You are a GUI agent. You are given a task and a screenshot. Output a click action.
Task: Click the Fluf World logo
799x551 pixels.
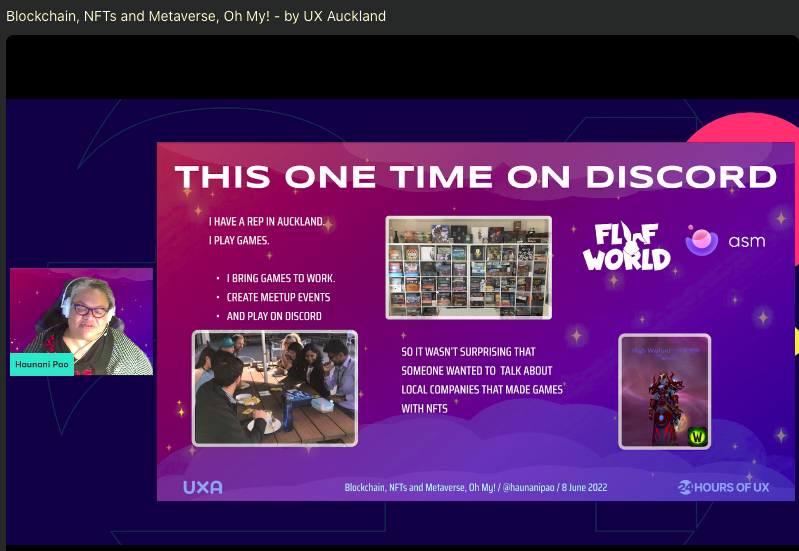626,246
